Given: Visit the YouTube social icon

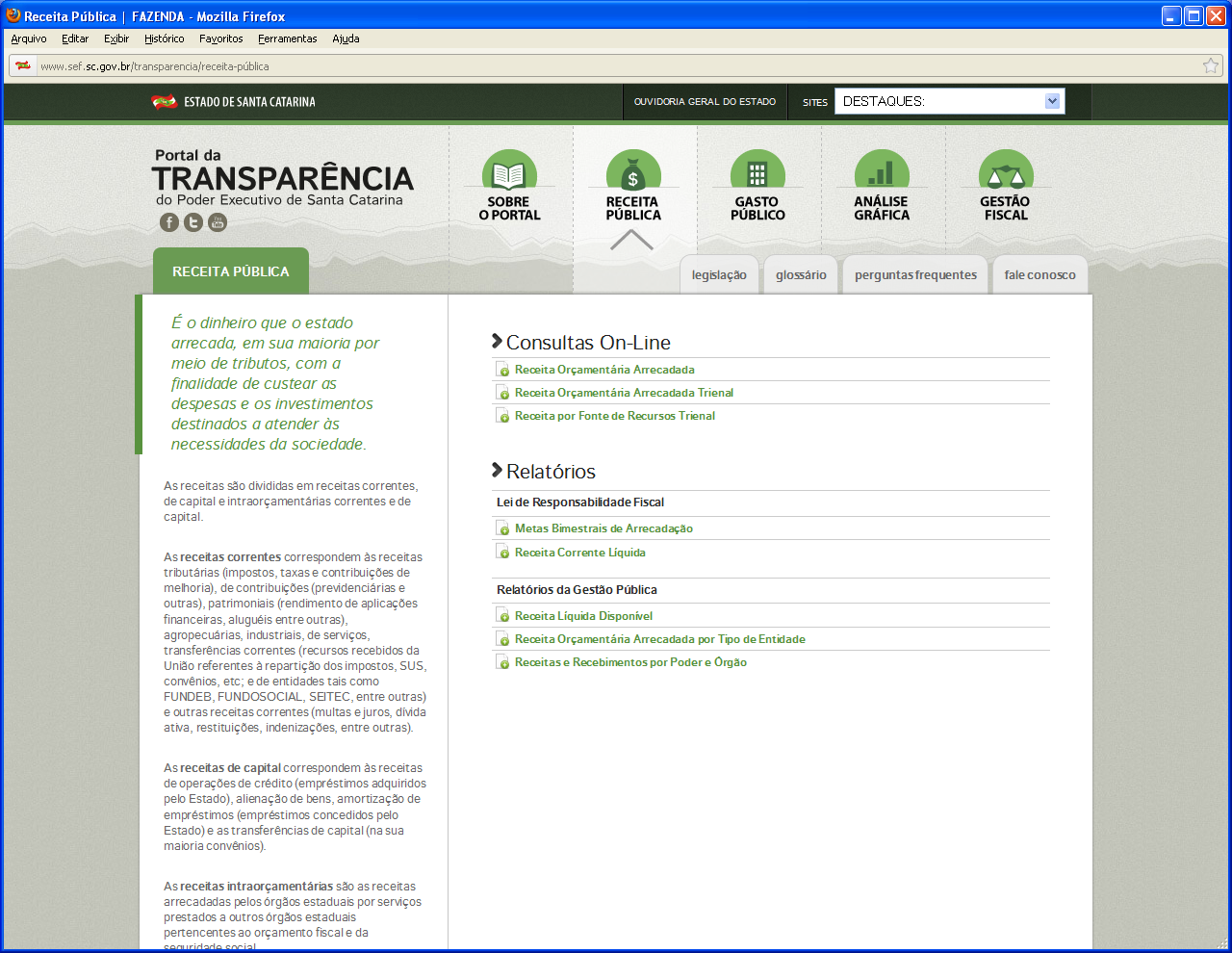Looking at the screenshot, I should (218, 222).
